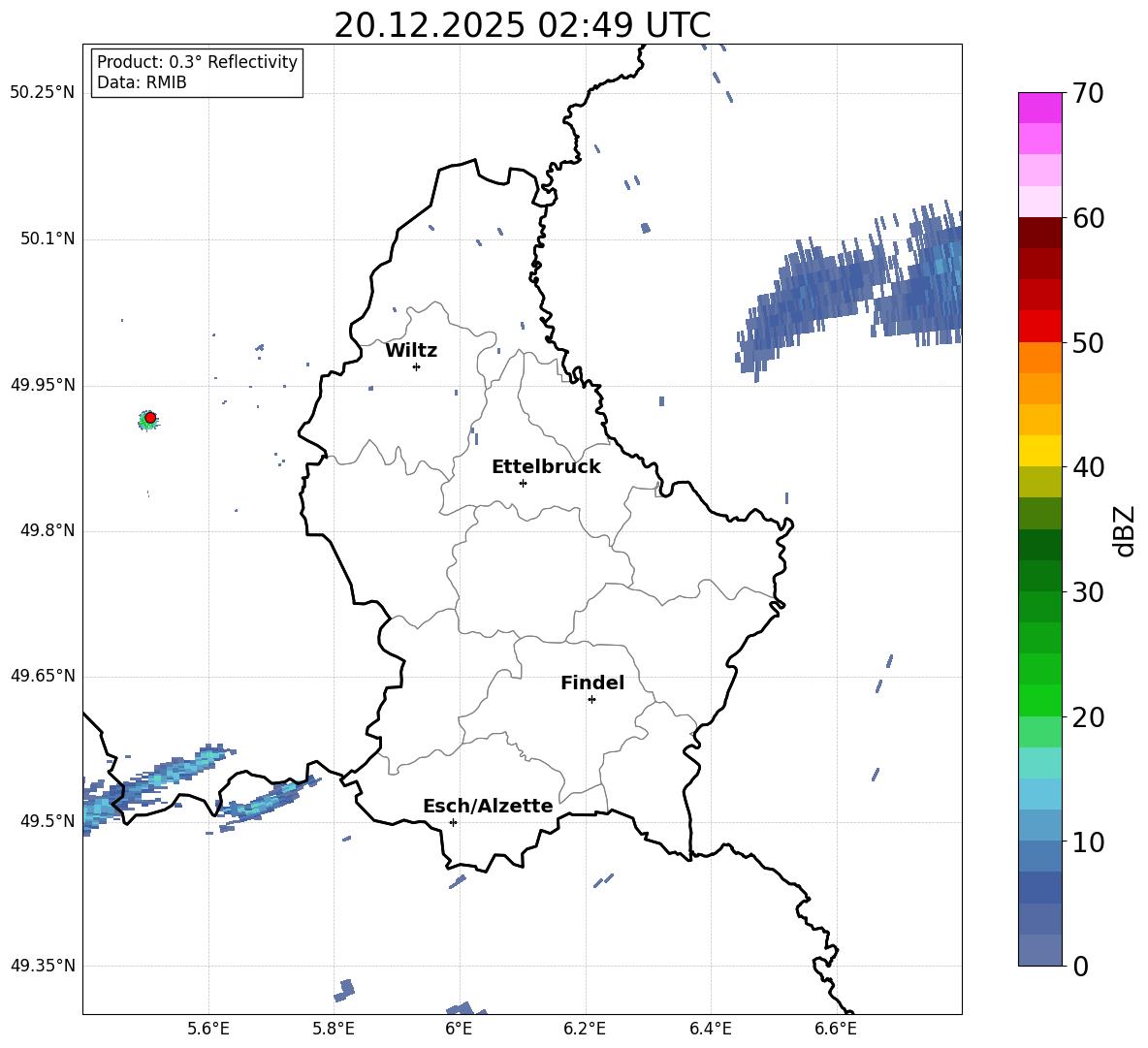Click the Data: RMIB text
1148x1048 pixels.
click(x=142, y=82)
